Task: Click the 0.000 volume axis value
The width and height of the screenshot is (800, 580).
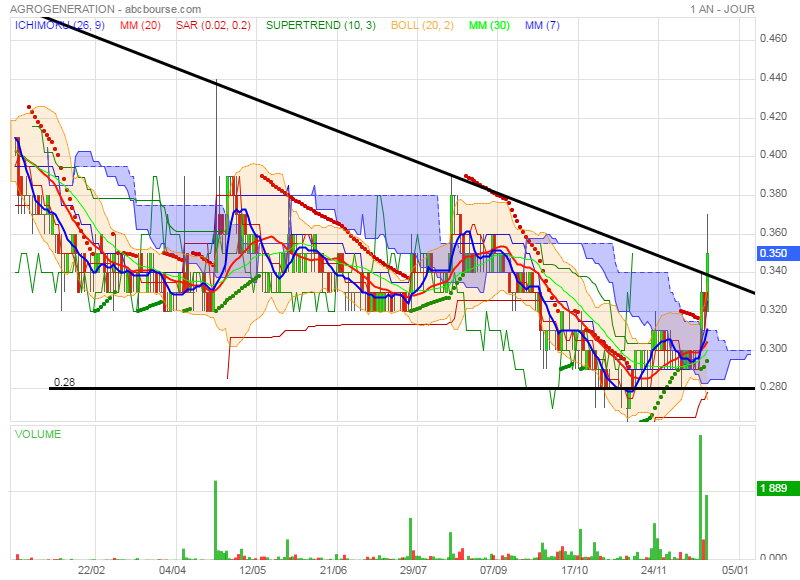Action: pos(773,557)
